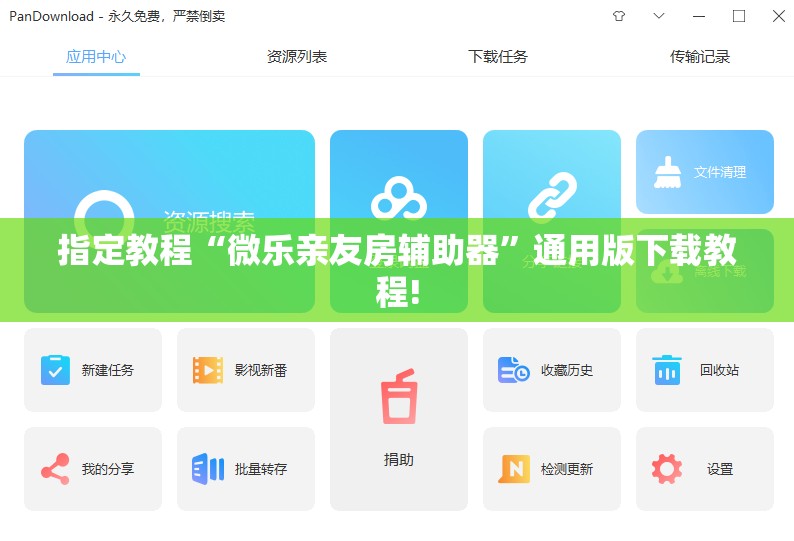Screen dimensions: 794x541
Task: Click the 捐助 drink cup icon
Action: (399, 397)
